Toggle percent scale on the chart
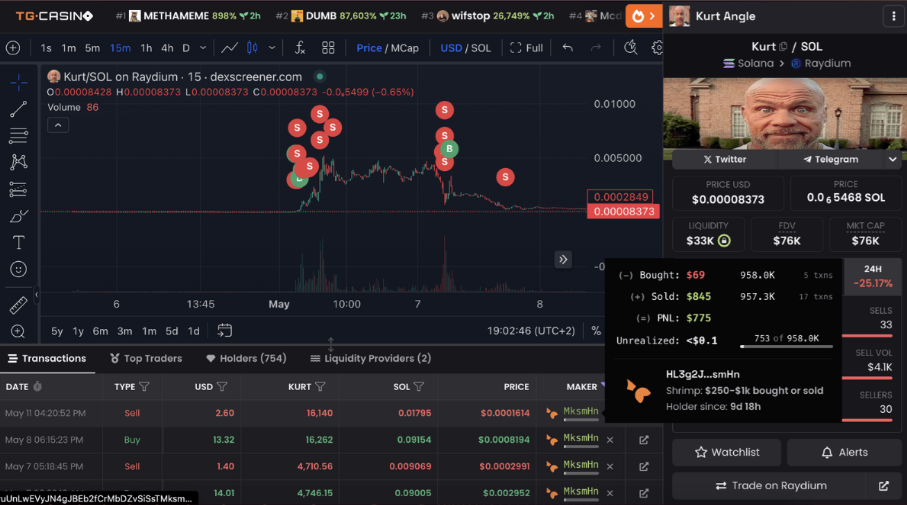The height and width of the screenshot is (505, 907). click(x=596, y=331)
